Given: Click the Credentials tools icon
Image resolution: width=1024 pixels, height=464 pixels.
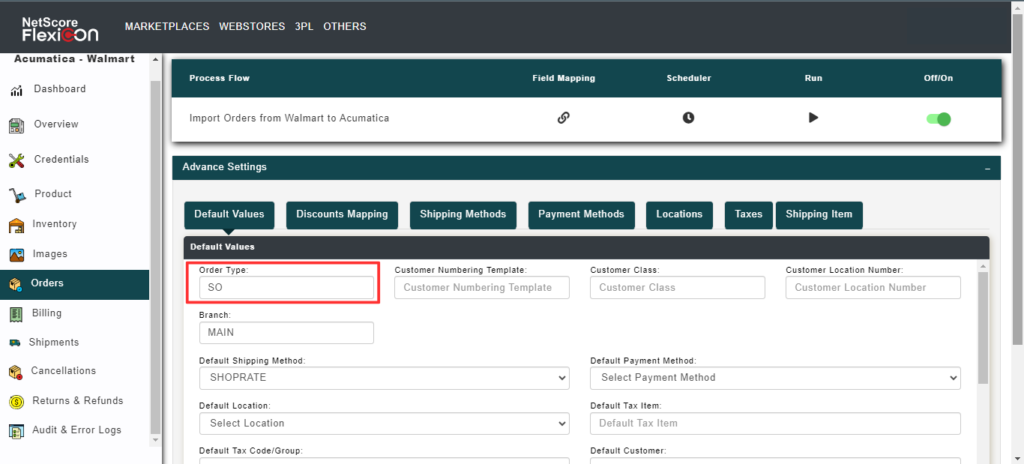Looking at the screenshot, I should pyautogui.click(x=16, y=160).
